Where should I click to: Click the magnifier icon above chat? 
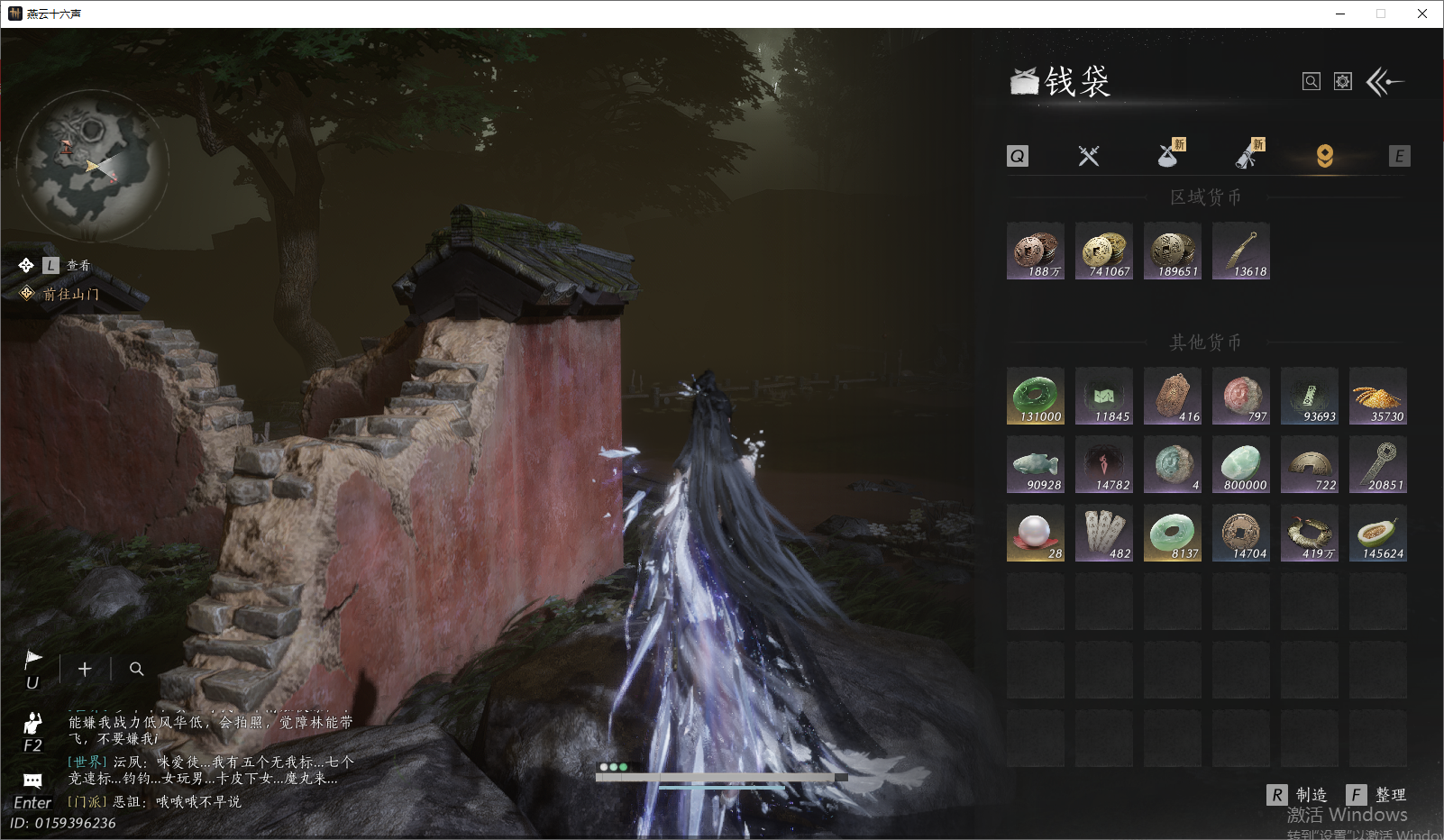pyautogui.click(x=136, y=669)
